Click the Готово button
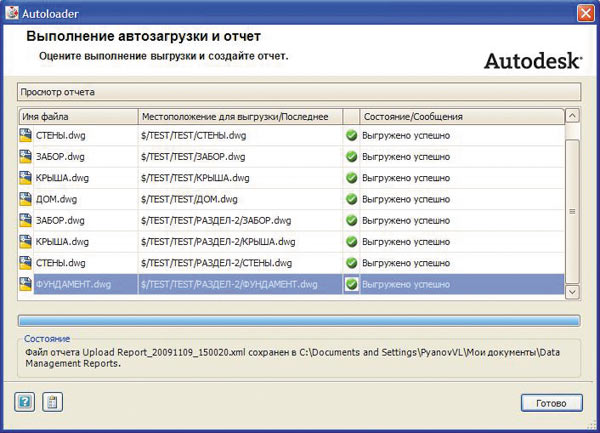 (551, 403)
